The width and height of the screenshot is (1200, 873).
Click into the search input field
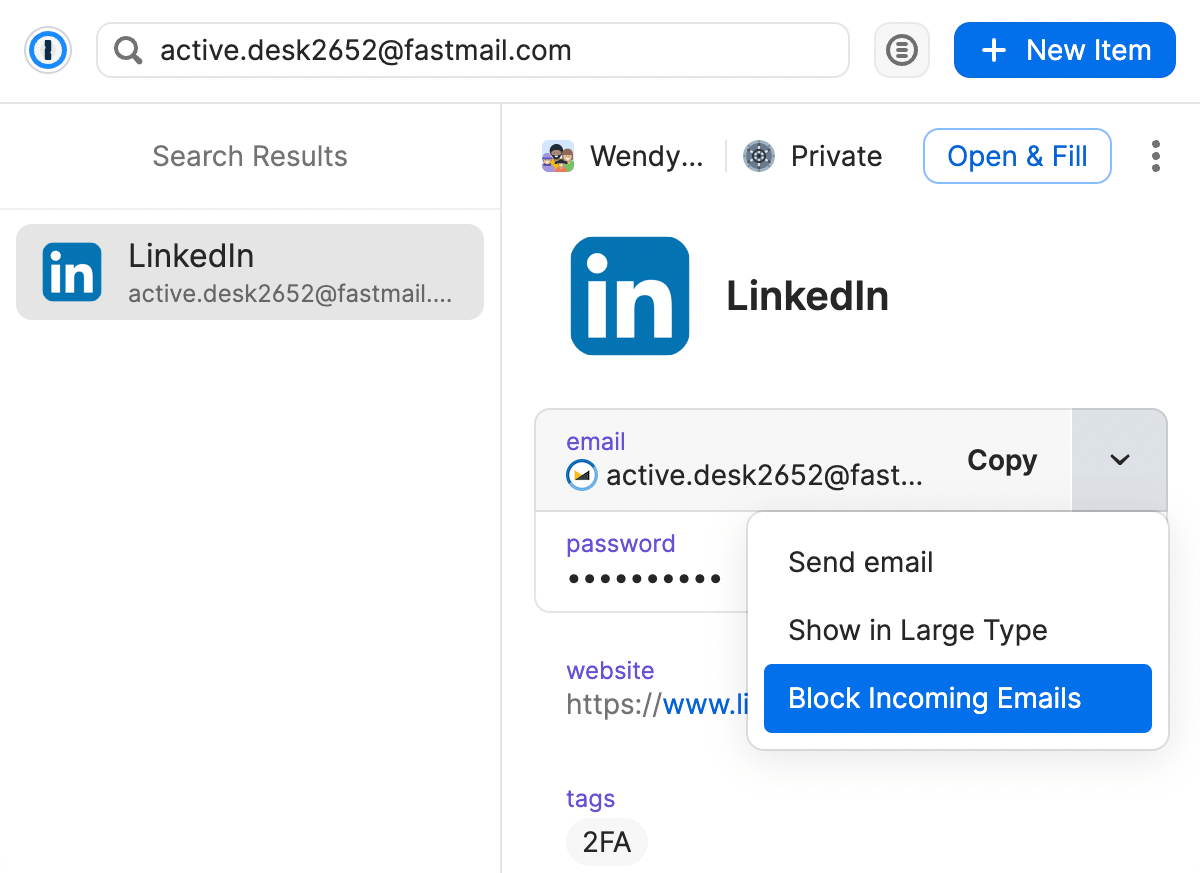pos(490,50)
